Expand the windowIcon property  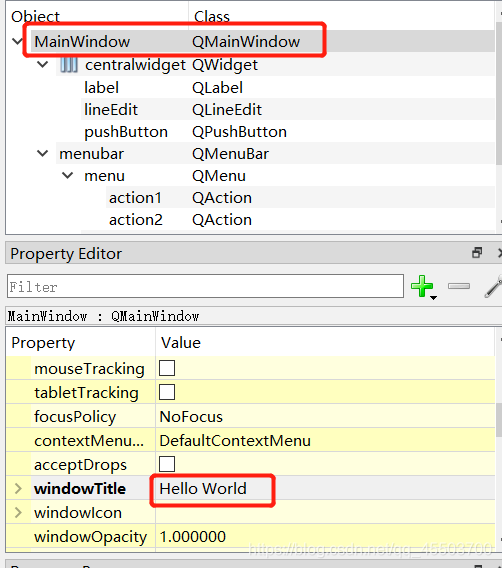point(18,512)
